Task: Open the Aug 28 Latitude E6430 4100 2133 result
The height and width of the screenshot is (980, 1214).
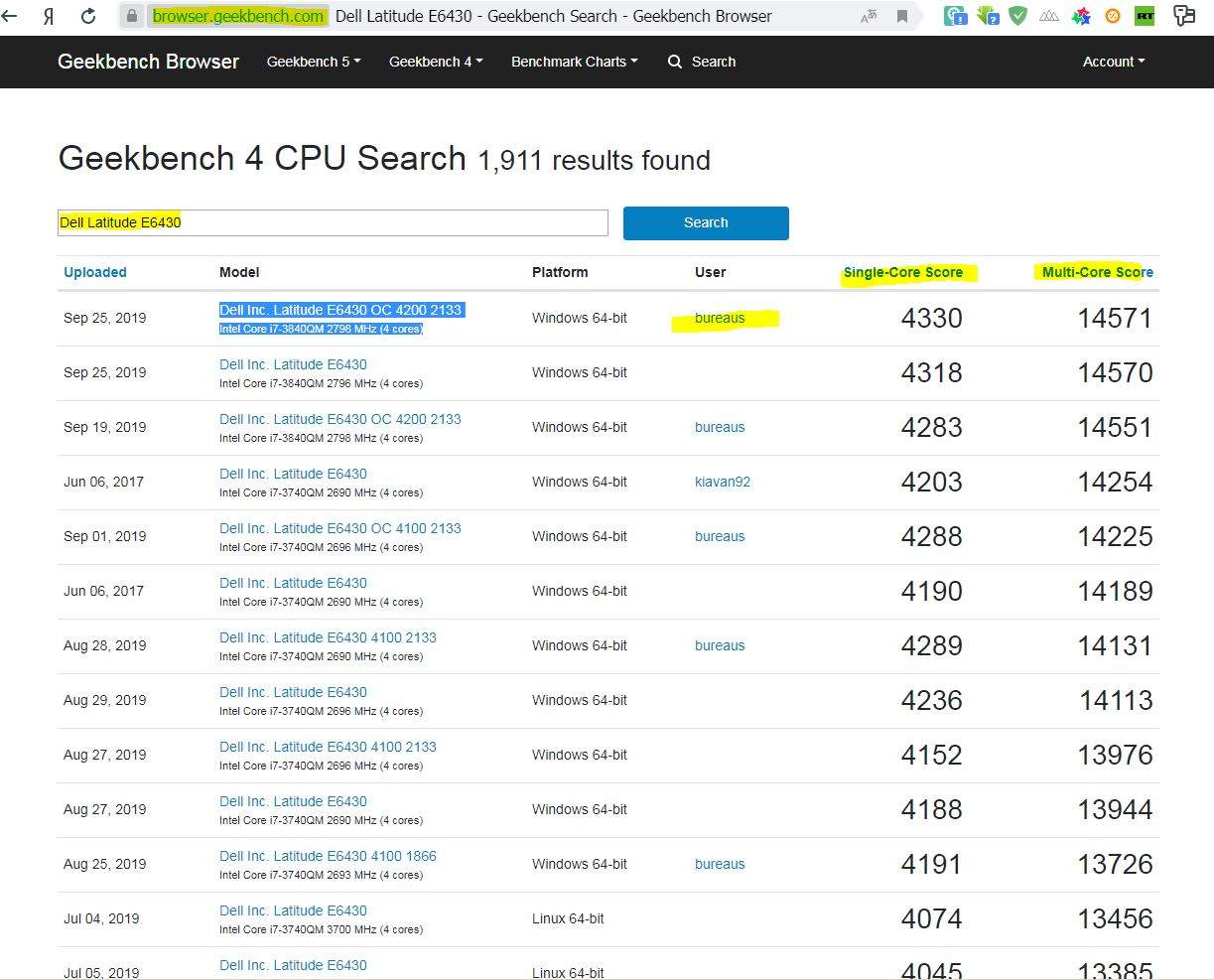Action: click(x=328, y=637)
